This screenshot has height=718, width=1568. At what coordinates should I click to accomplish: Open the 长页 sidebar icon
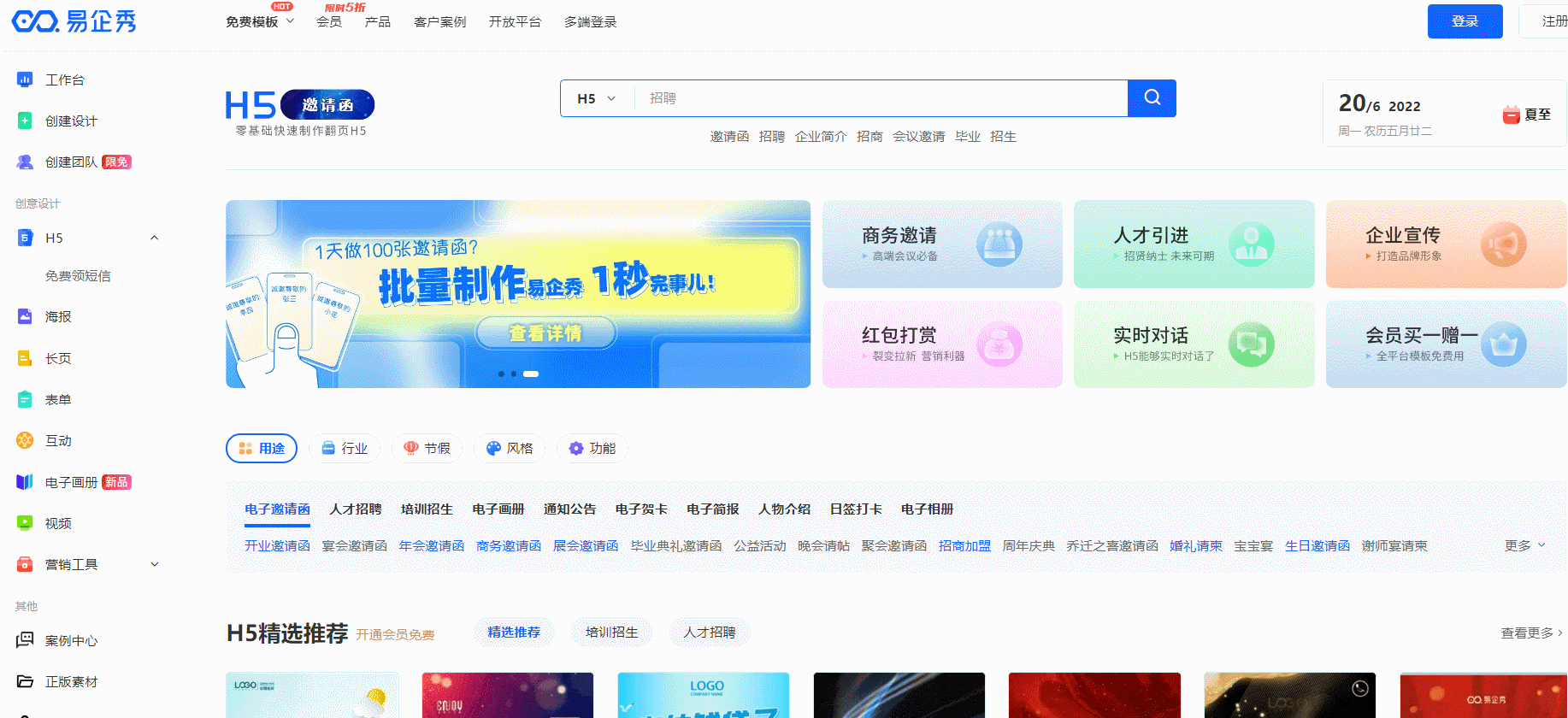(x=25, y=358)
